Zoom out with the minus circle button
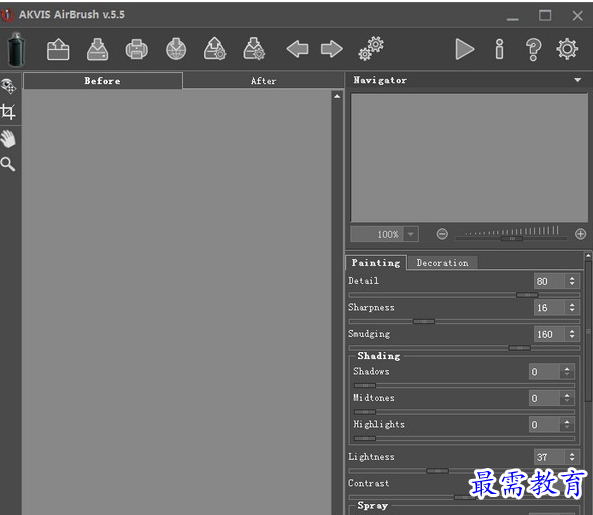Viewport: 593px width, 515px height. (x=442, y=234)
